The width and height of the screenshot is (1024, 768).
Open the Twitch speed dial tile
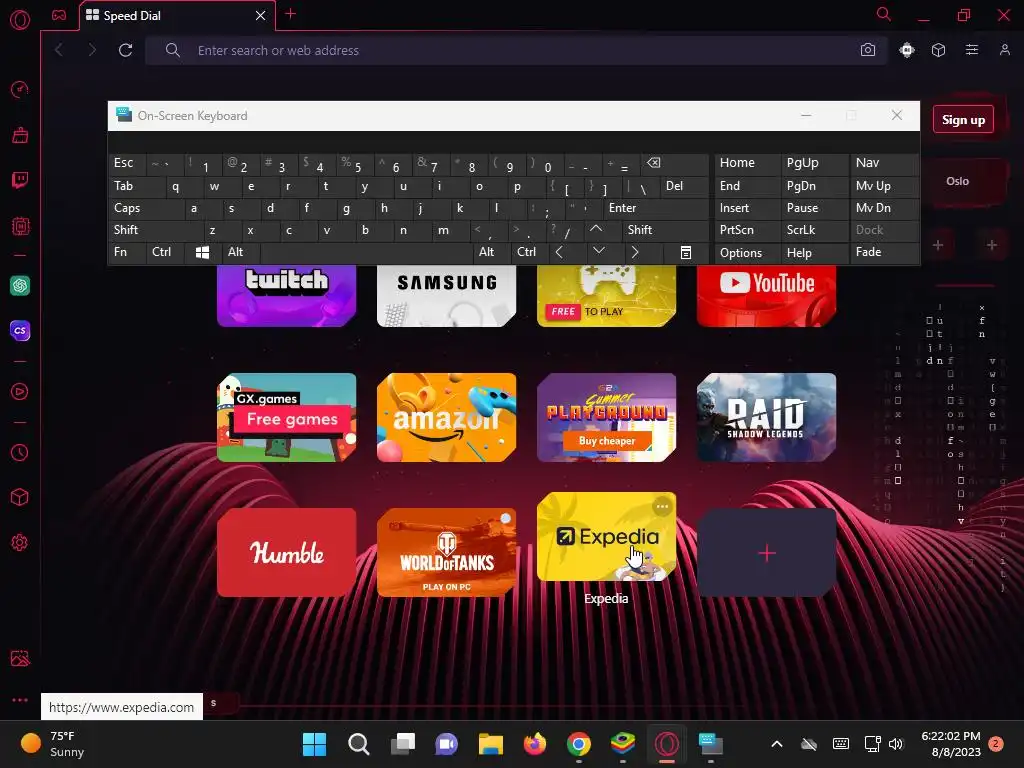click(x=287, y=295)
